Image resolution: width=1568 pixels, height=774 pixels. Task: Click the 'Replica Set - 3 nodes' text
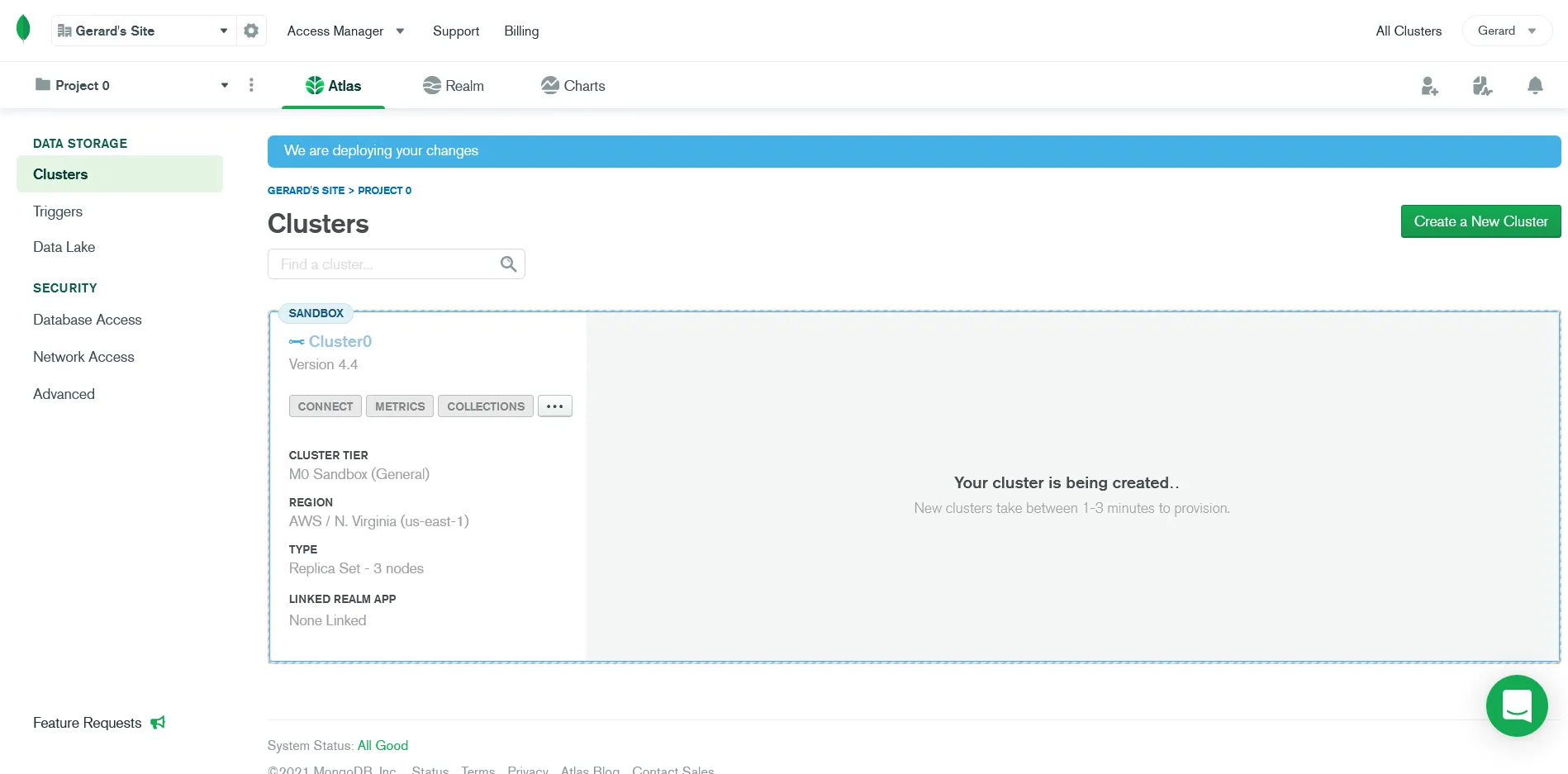point(356,568)
